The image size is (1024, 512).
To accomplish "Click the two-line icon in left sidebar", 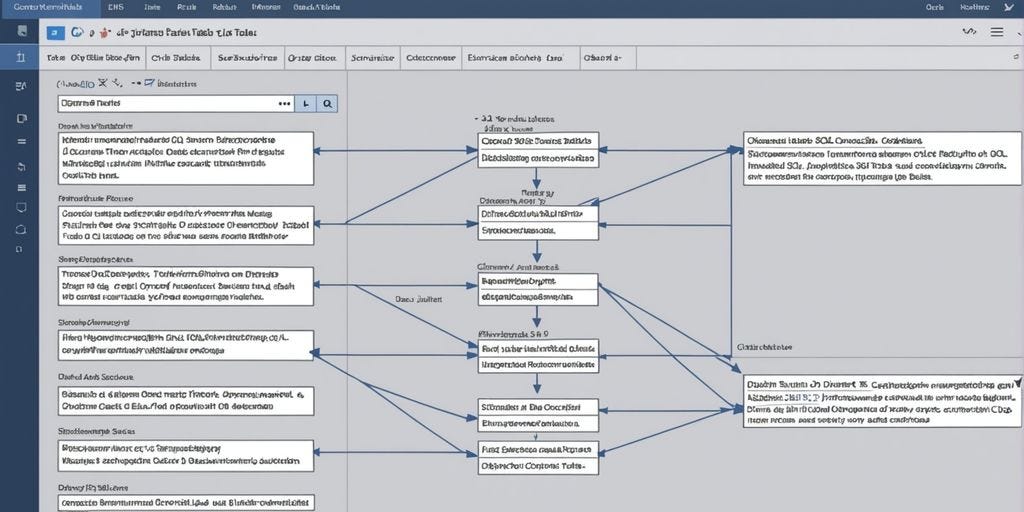I will tap(22, 141).
